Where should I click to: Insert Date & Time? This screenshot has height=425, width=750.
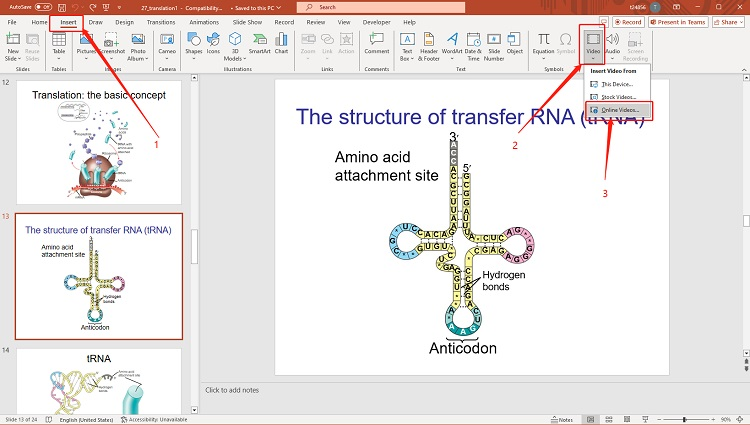[473, 46]
